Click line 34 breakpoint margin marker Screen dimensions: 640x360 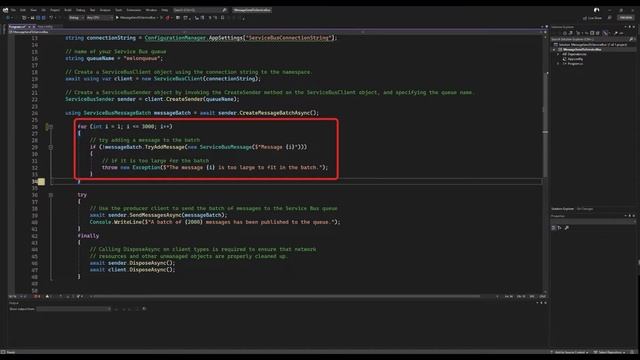coord(41,182)
